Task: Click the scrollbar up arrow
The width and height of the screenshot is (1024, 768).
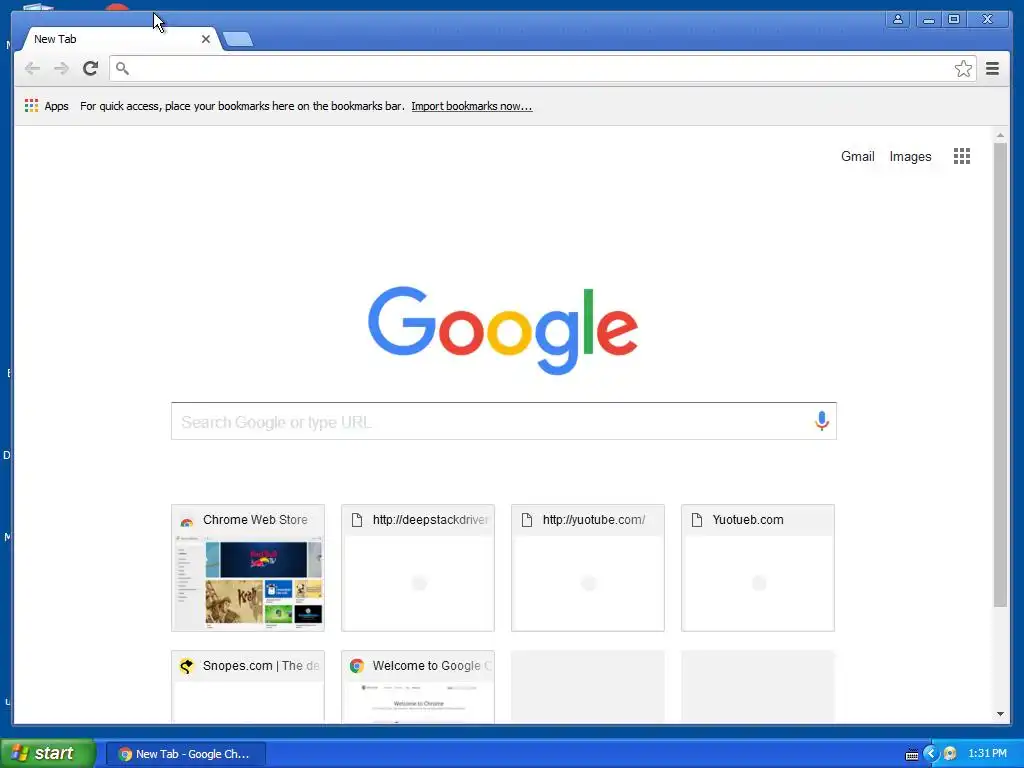Action: 1000,135
